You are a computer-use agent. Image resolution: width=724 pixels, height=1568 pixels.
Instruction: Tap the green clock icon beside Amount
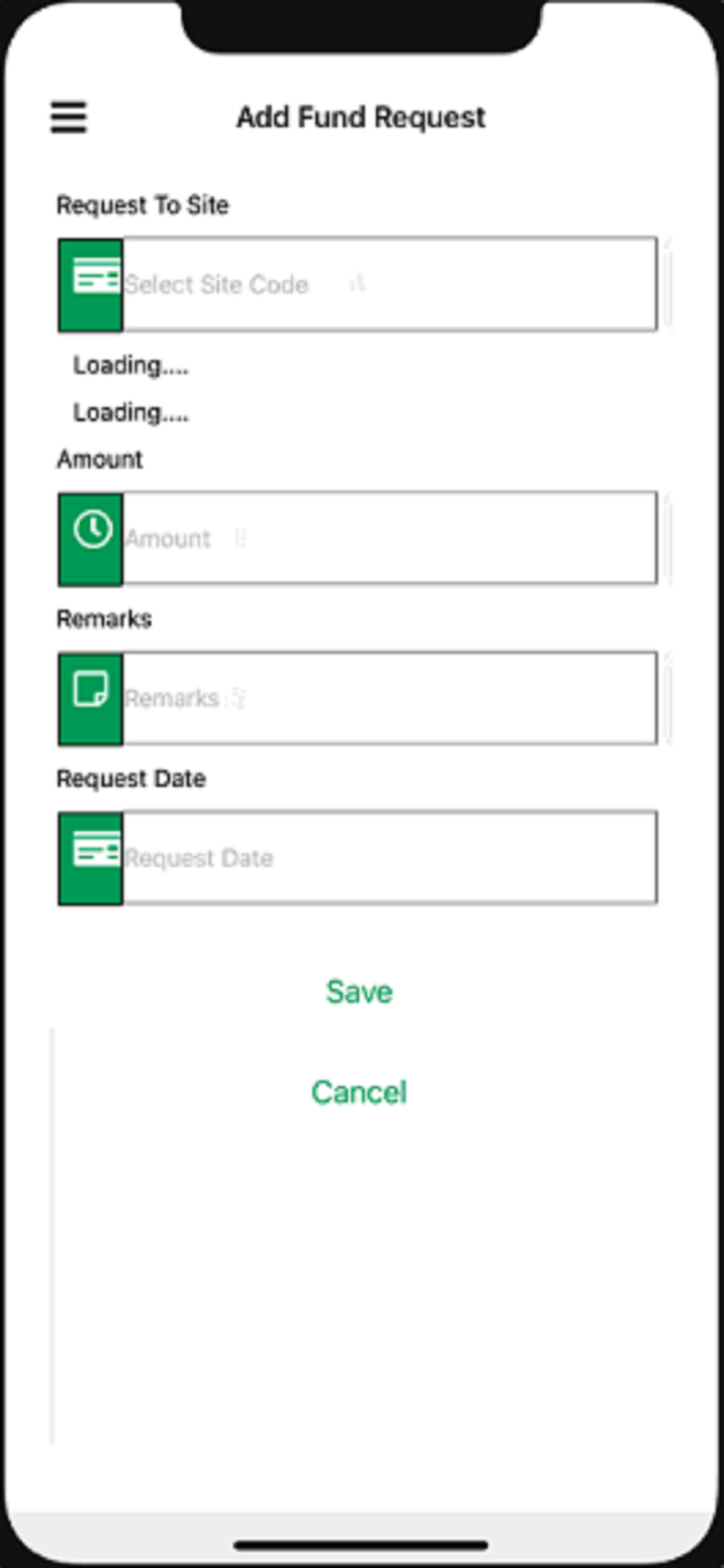tap(91, 539)
